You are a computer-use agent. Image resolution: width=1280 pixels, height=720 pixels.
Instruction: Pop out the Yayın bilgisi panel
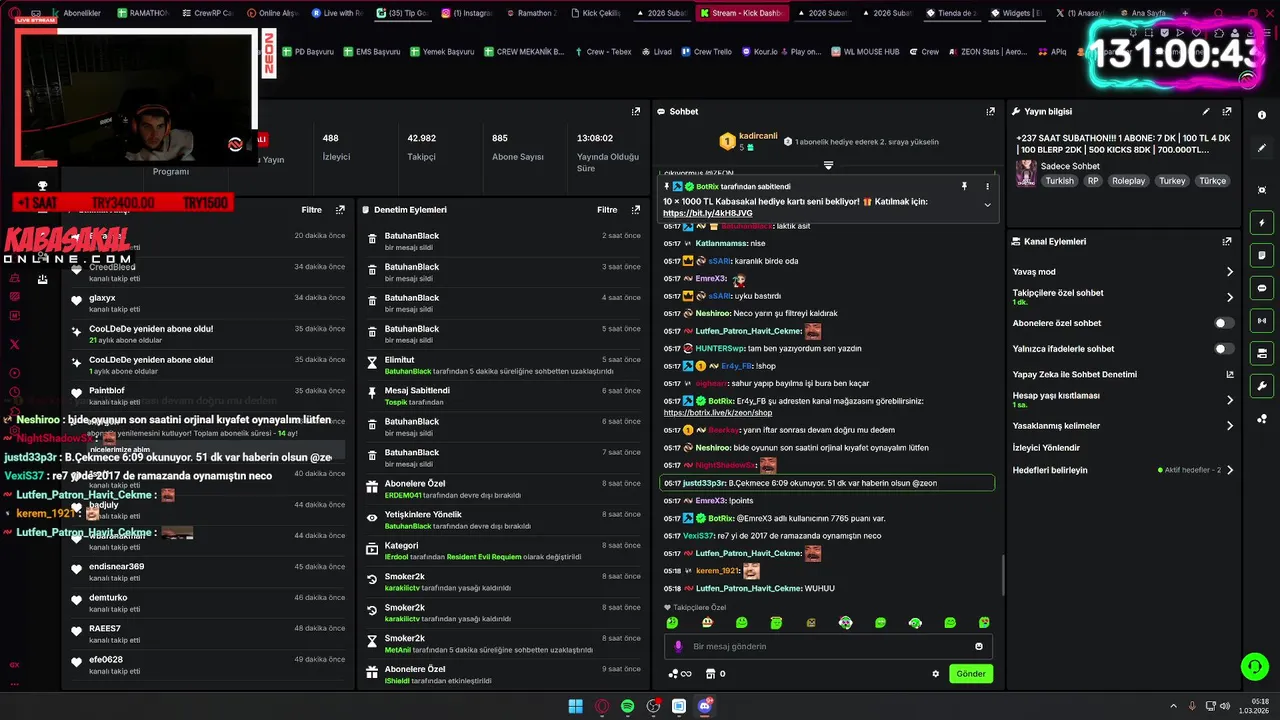point(1227,112)
